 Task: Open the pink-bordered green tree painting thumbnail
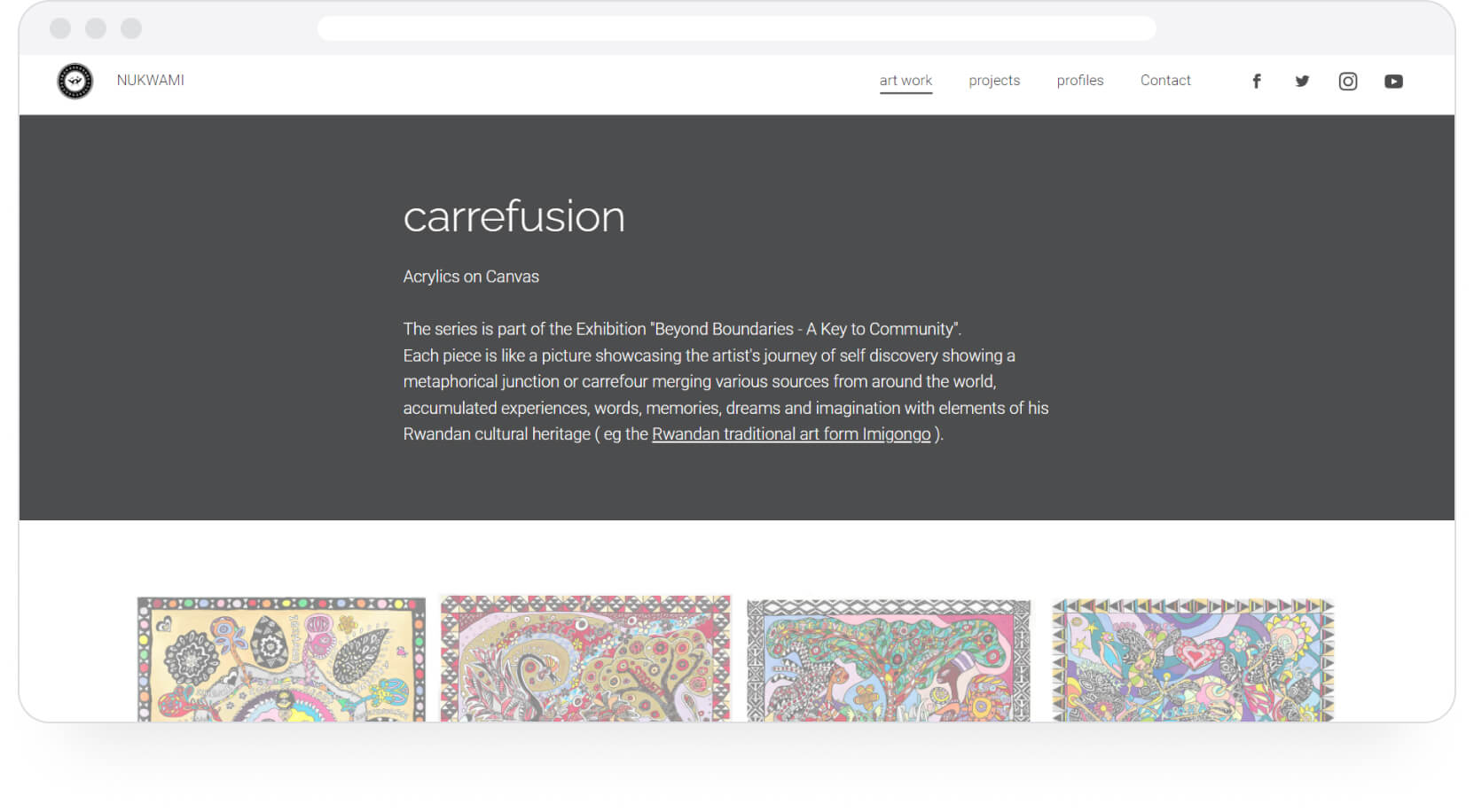[889, 660]
